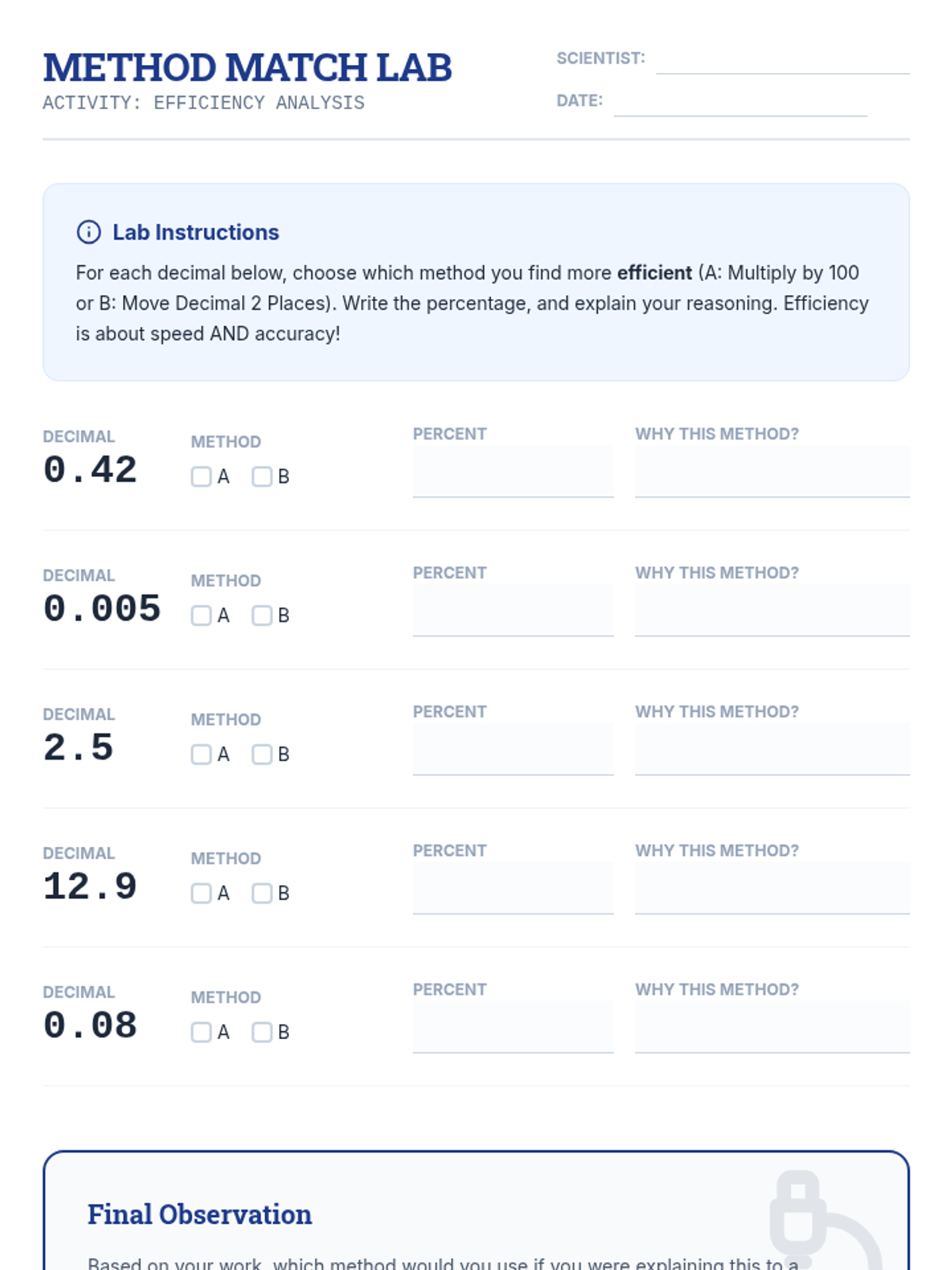
Task: Click the Why This Method field for 0.005
Action: coord(772,610)
